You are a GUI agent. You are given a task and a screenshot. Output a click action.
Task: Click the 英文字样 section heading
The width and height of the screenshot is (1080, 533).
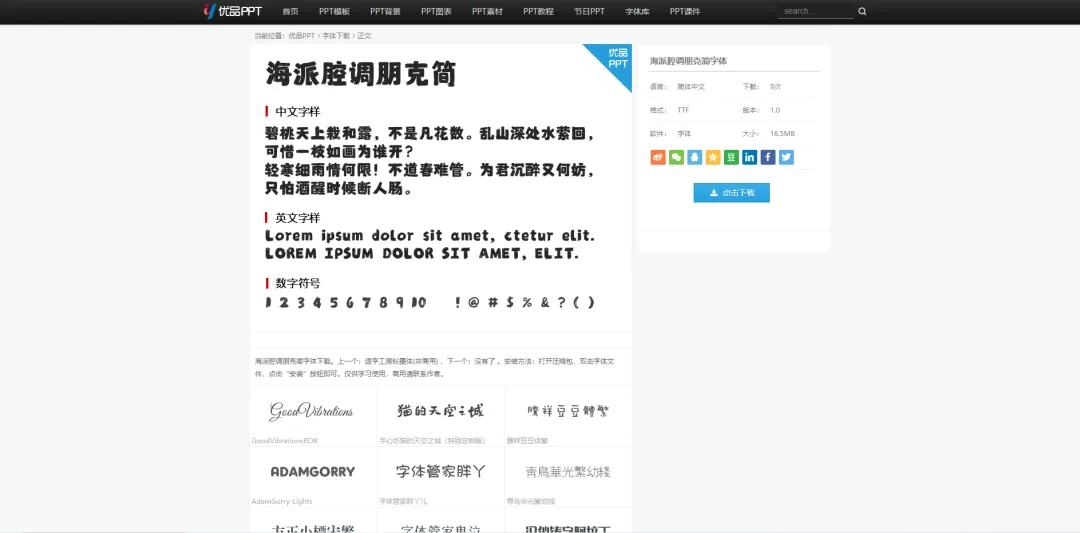(298, 218)
